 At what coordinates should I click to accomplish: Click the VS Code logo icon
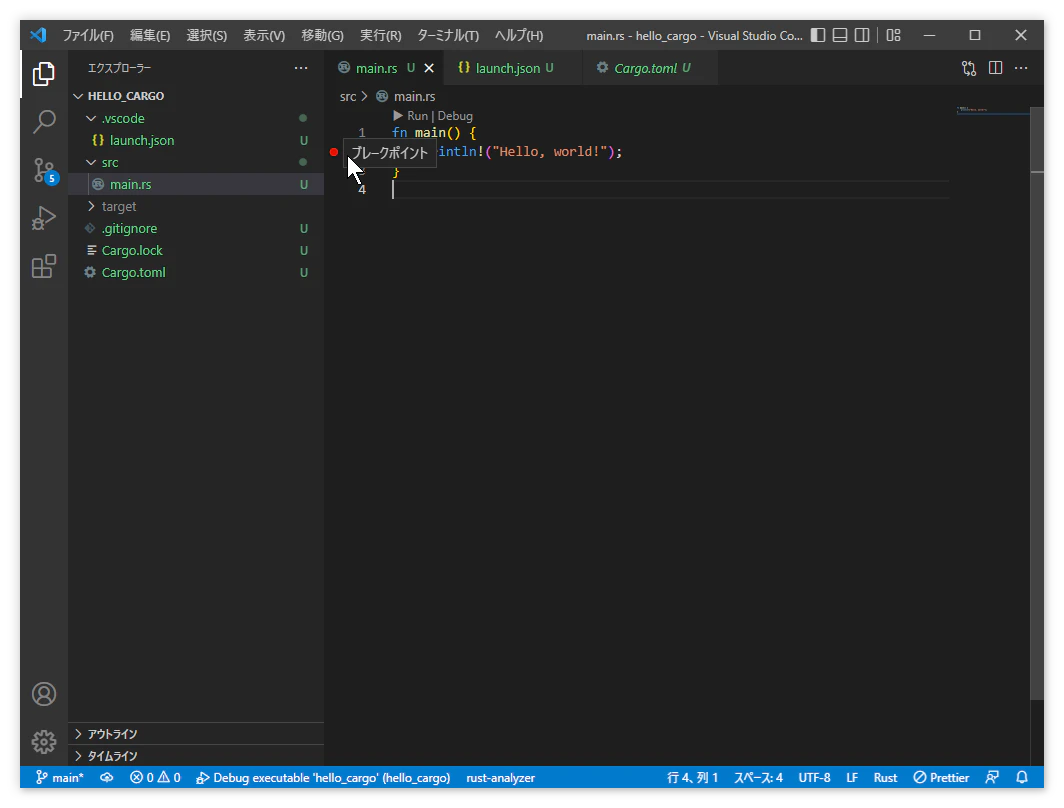pos(38,35)
